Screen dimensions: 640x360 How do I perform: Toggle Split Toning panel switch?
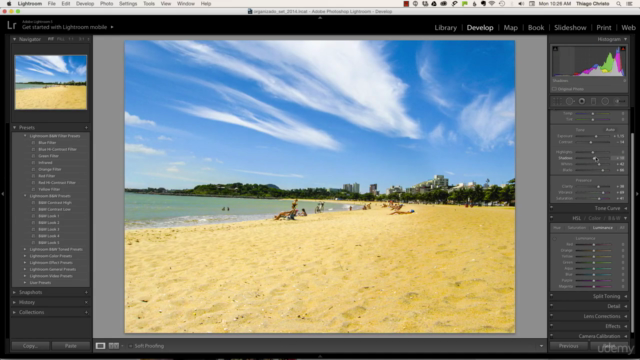(x=551, y=296)
